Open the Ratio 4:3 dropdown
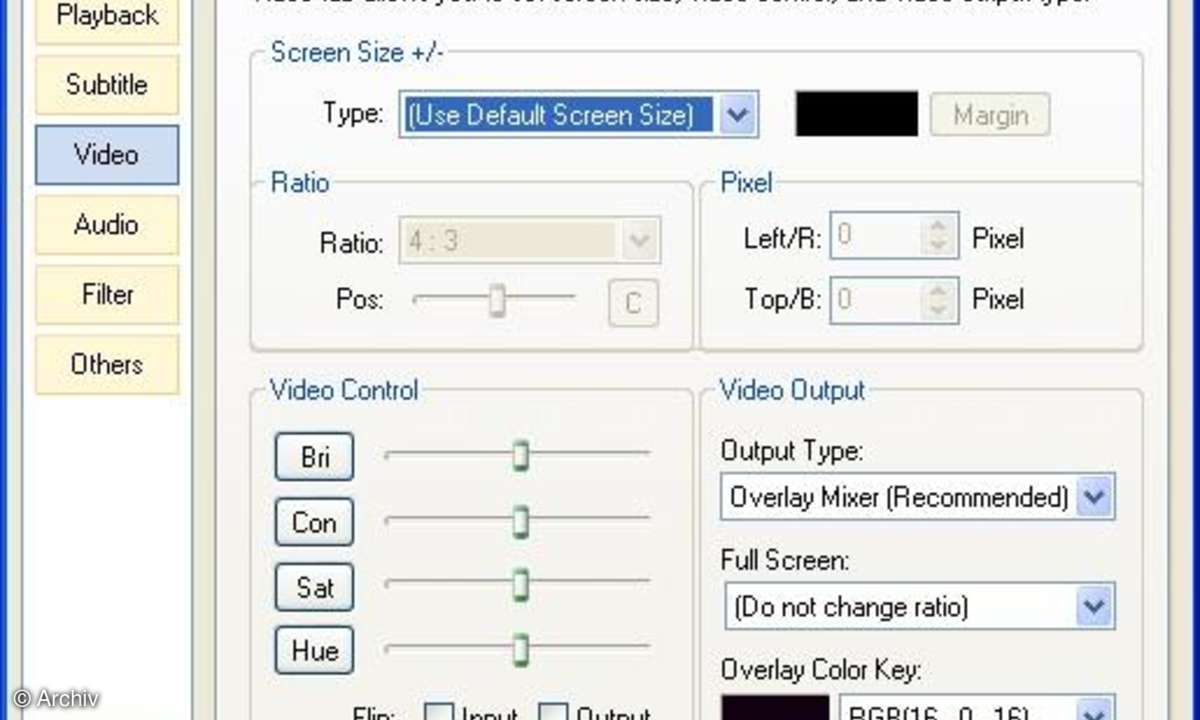The height and width of the screenshot is (720, 1200). point(530,242)
